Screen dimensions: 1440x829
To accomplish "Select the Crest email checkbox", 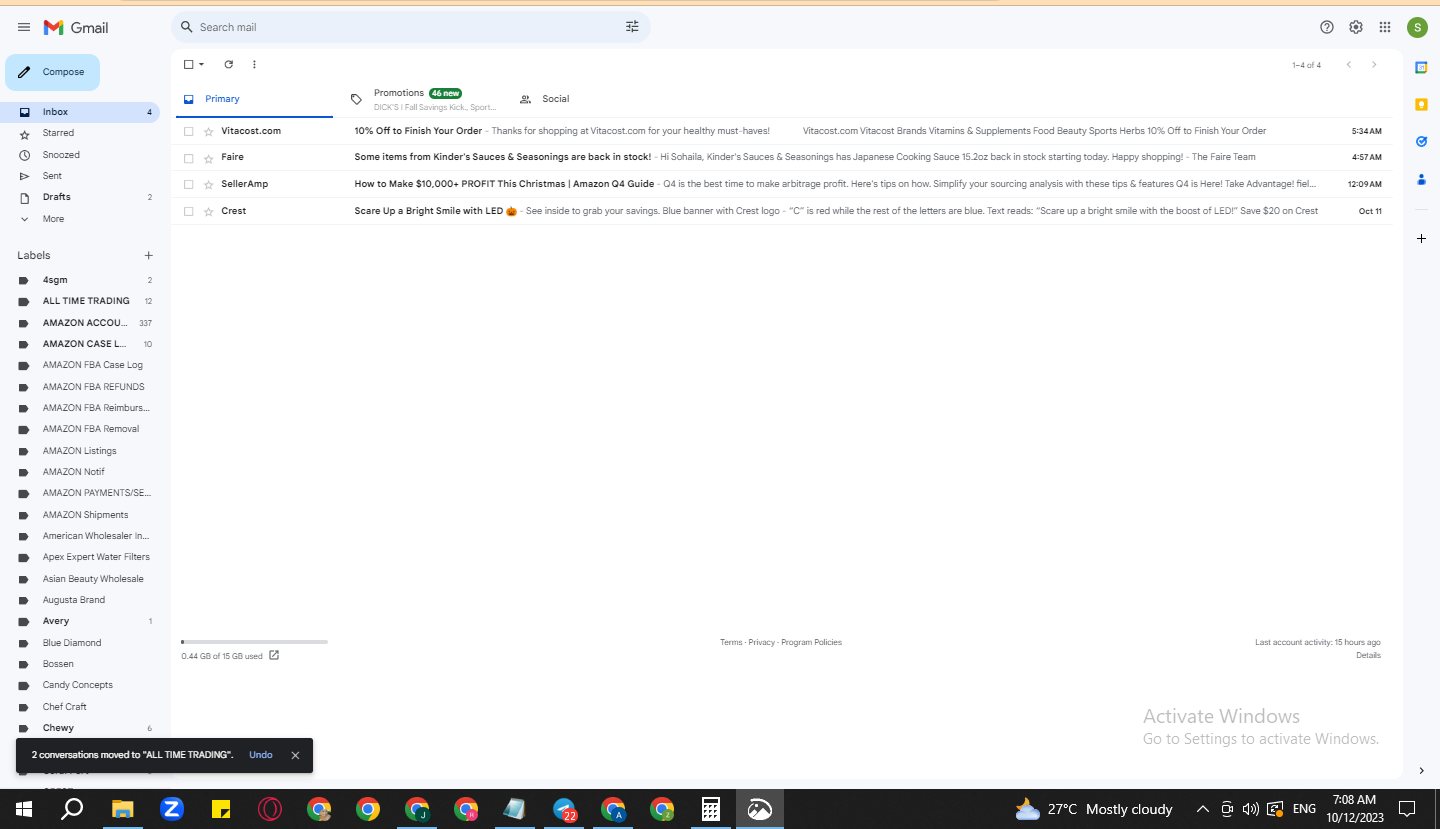I will click(x=188, y=211).
